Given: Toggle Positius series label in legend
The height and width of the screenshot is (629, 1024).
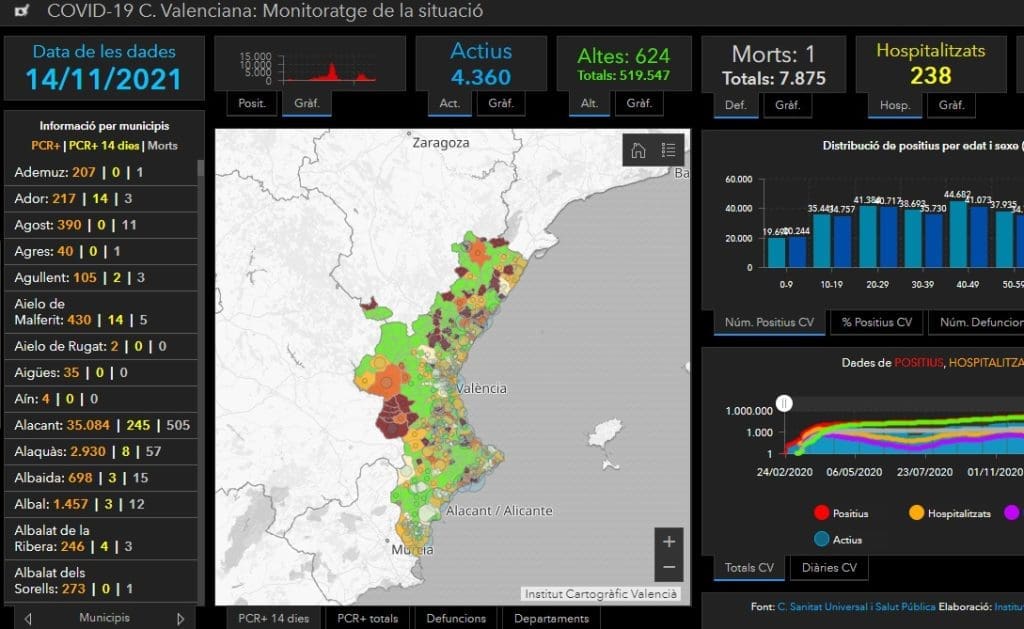Looking at the screenshot, I should [850, 513].
